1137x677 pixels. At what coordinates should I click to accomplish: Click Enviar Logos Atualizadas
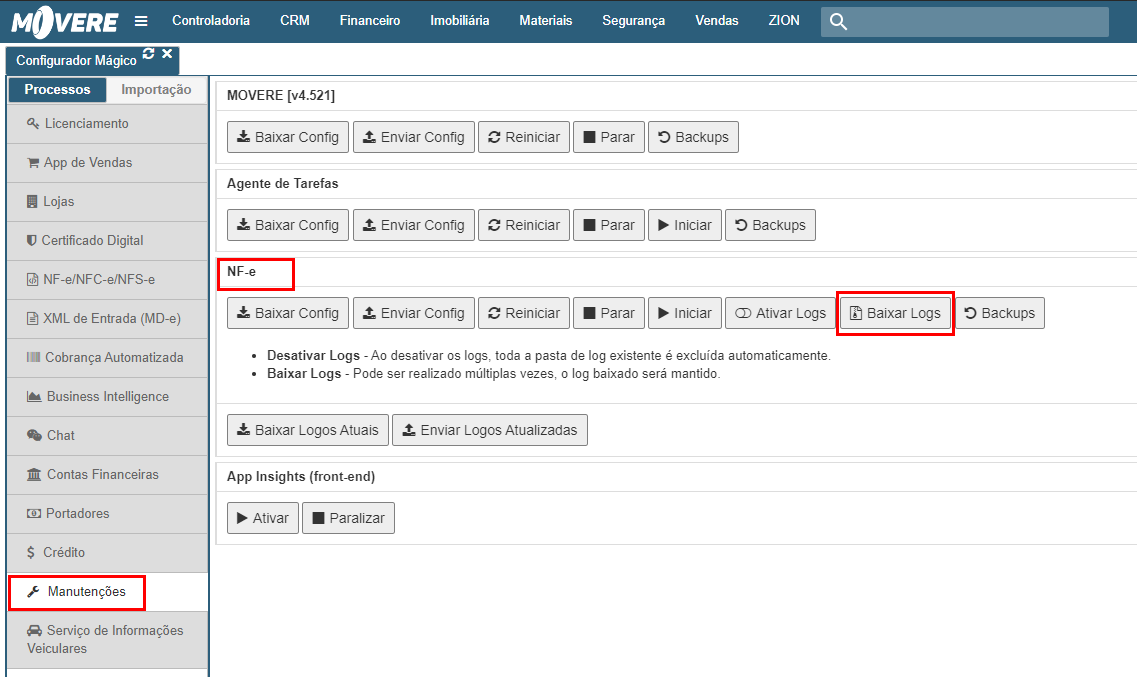(x=490, y=431)
